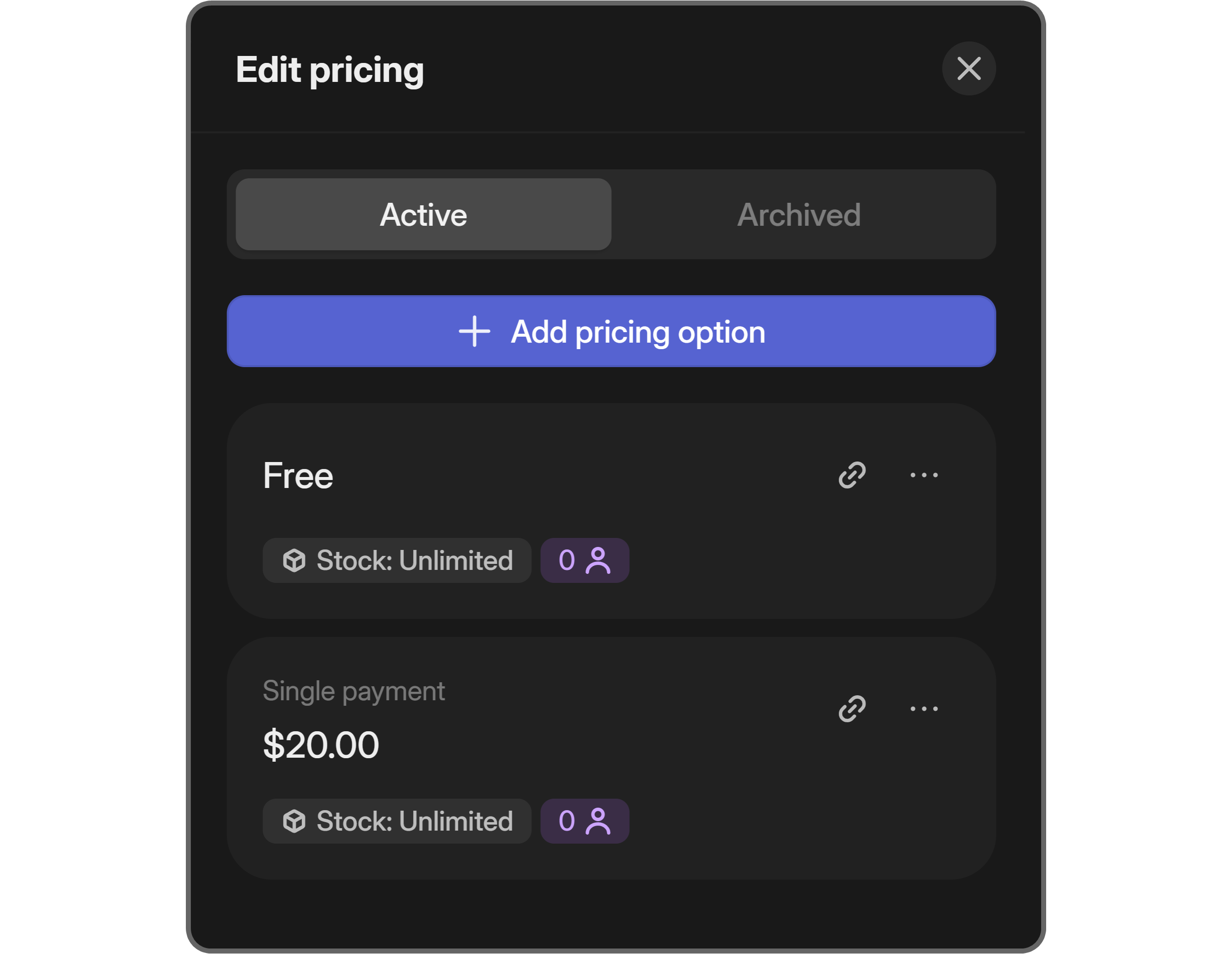Copy the link for the Single payment option
The image size is (1232, 954).
pos(853,709)
